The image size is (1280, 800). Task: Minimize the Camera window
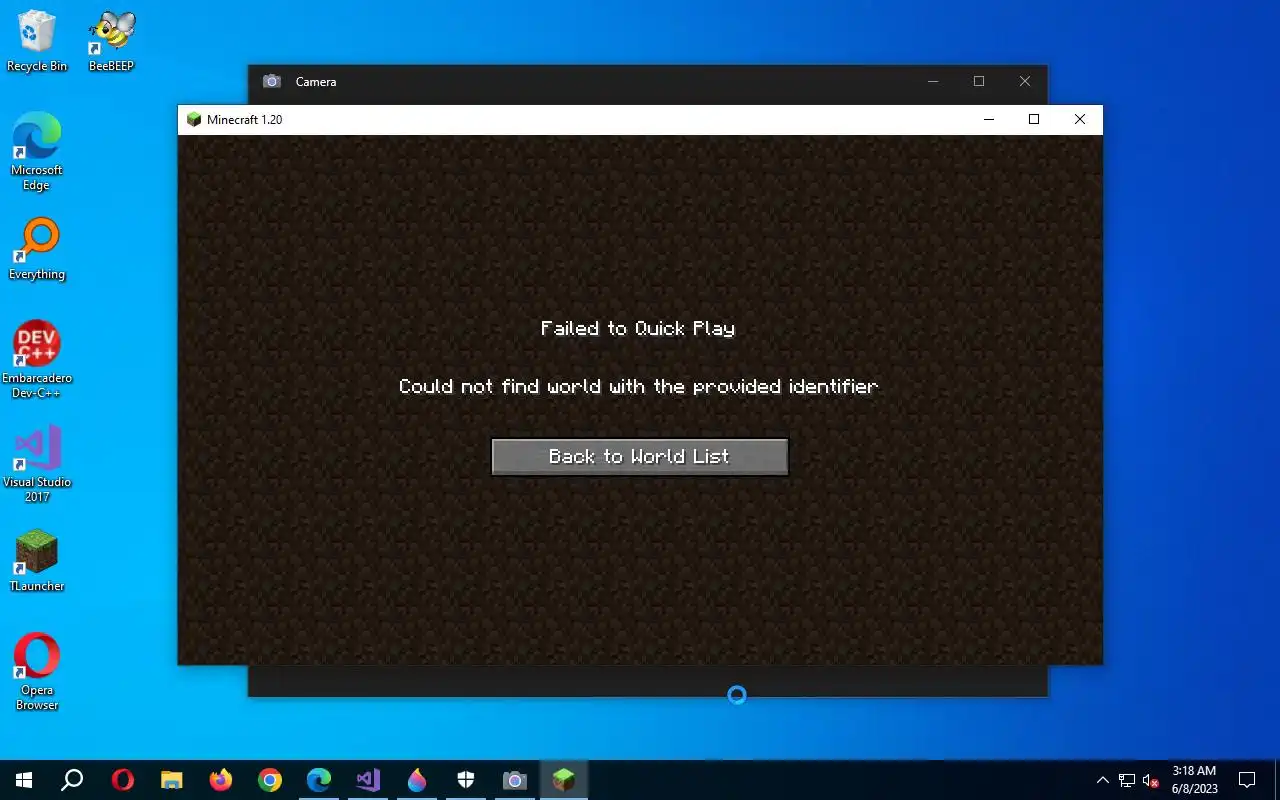[933, 81]
